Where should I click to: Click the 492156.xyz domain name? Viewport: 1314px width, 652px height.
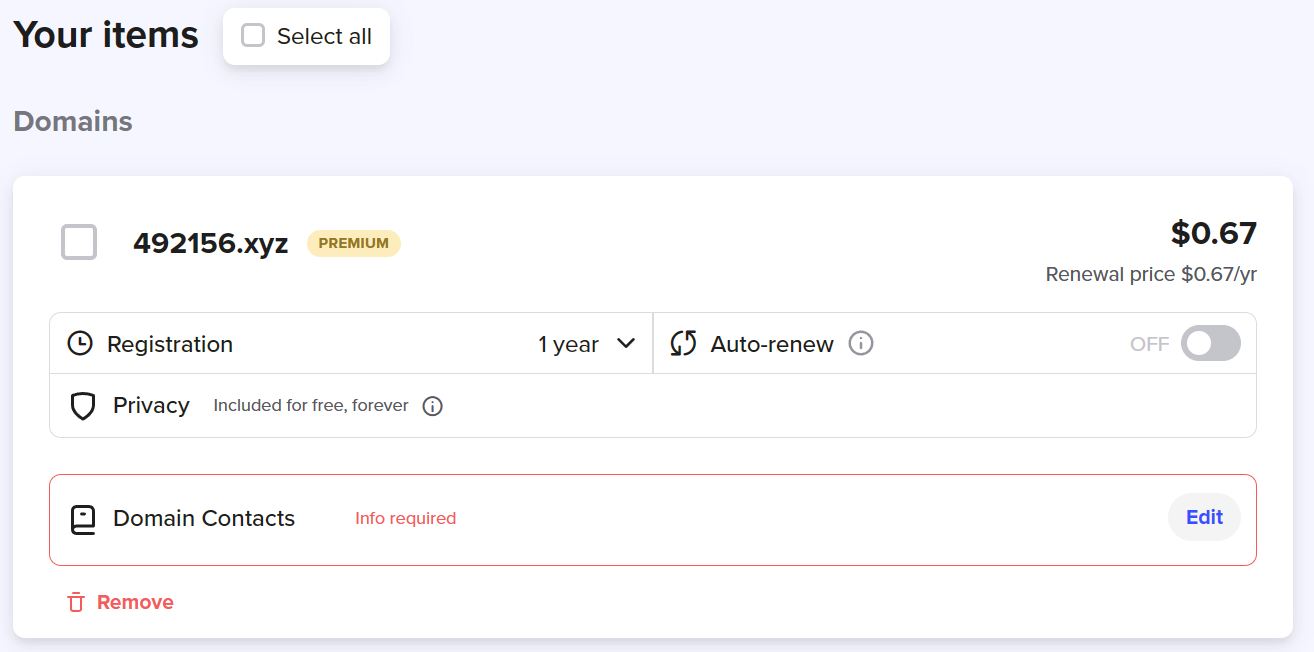click(x=210, y=243)
